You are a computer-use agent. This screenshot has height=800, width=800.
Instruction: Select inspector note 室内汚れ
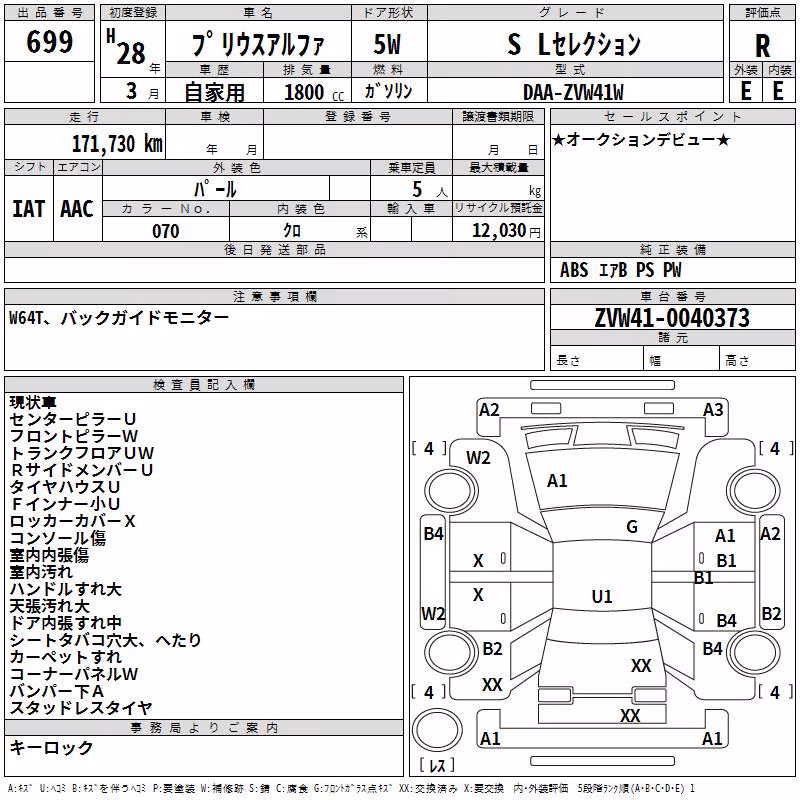click(x=41, y=572)
